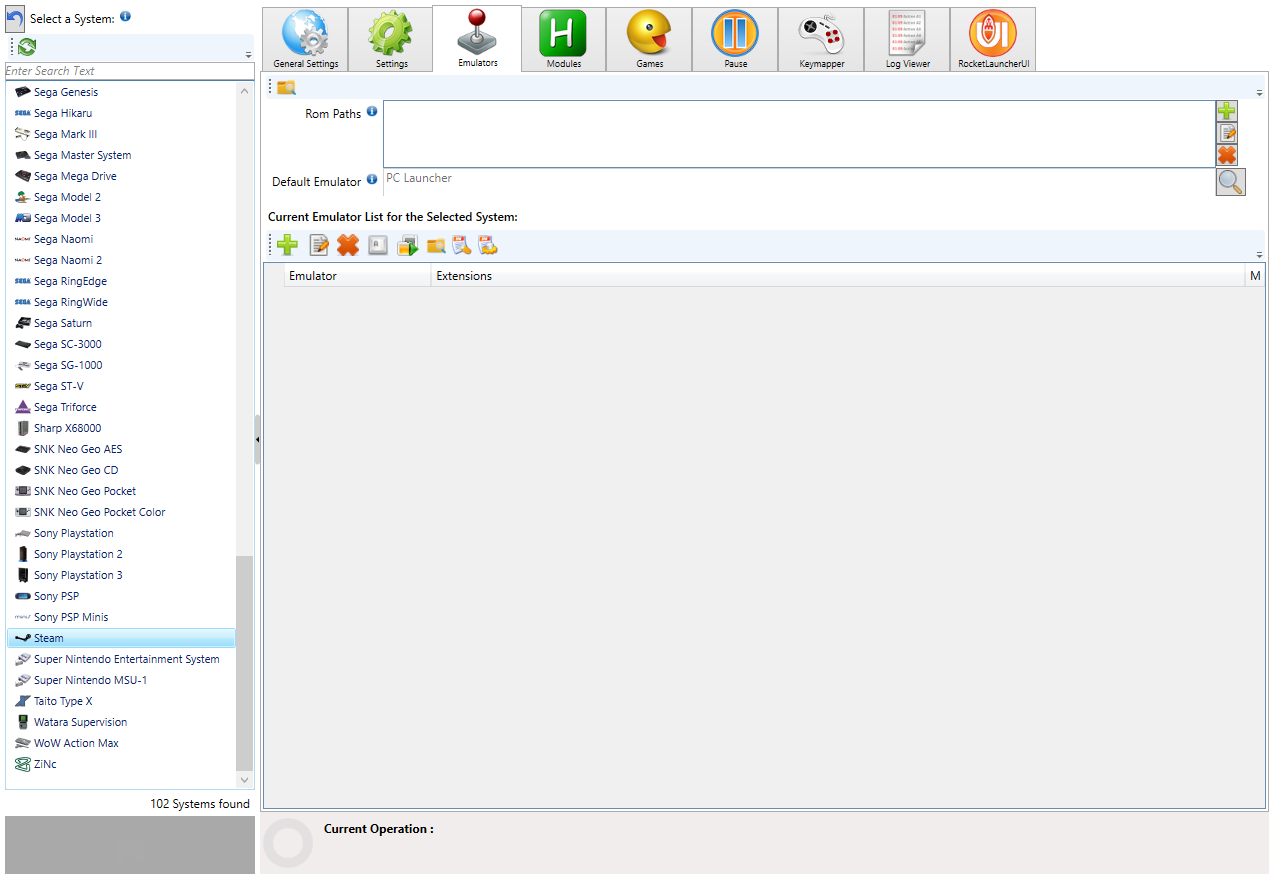Click the blue undo arrow button
The image size is (1274, 879).
pyautogui.click(x=15, y=18)
